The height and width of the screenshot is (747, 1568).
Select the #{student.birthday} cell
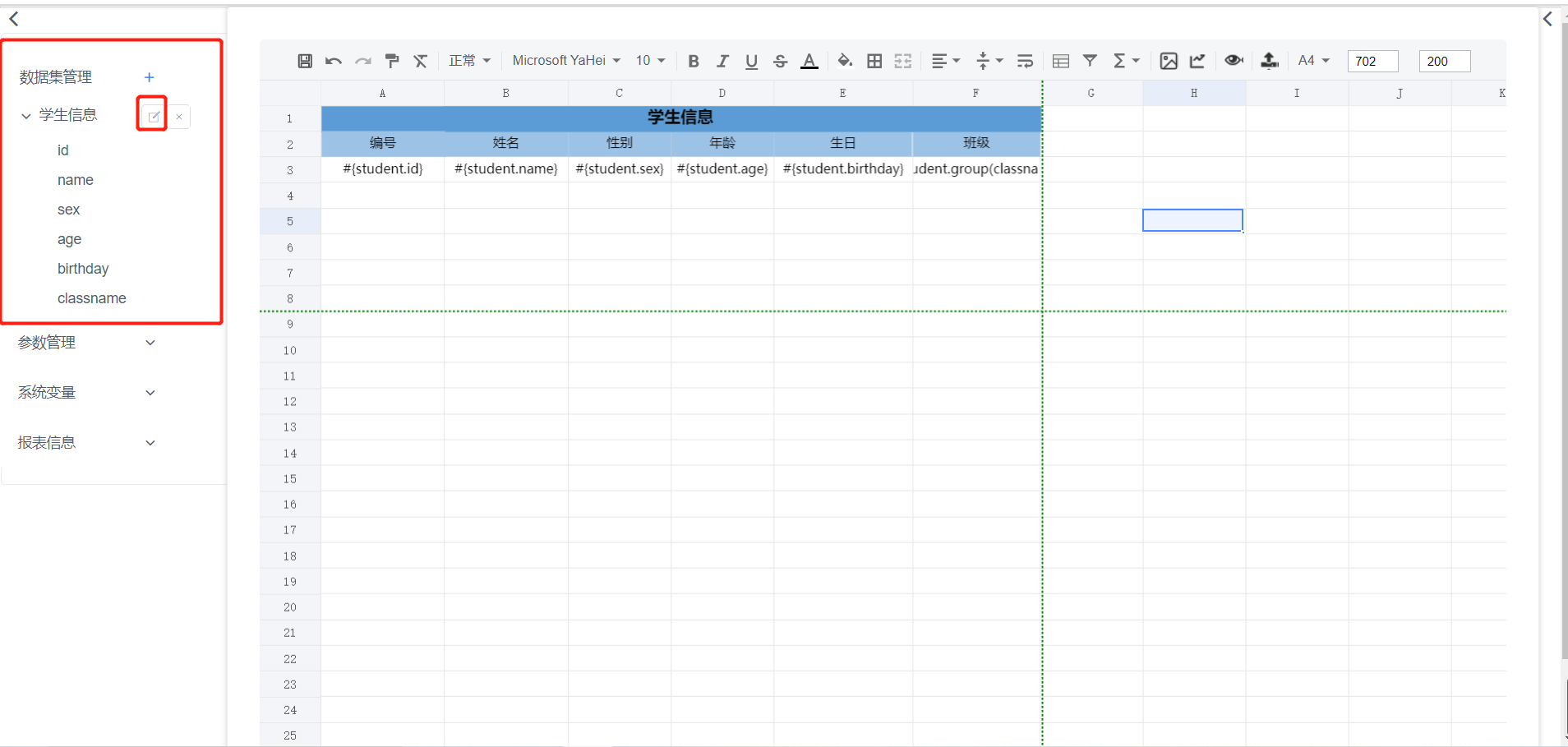[843, 169]
